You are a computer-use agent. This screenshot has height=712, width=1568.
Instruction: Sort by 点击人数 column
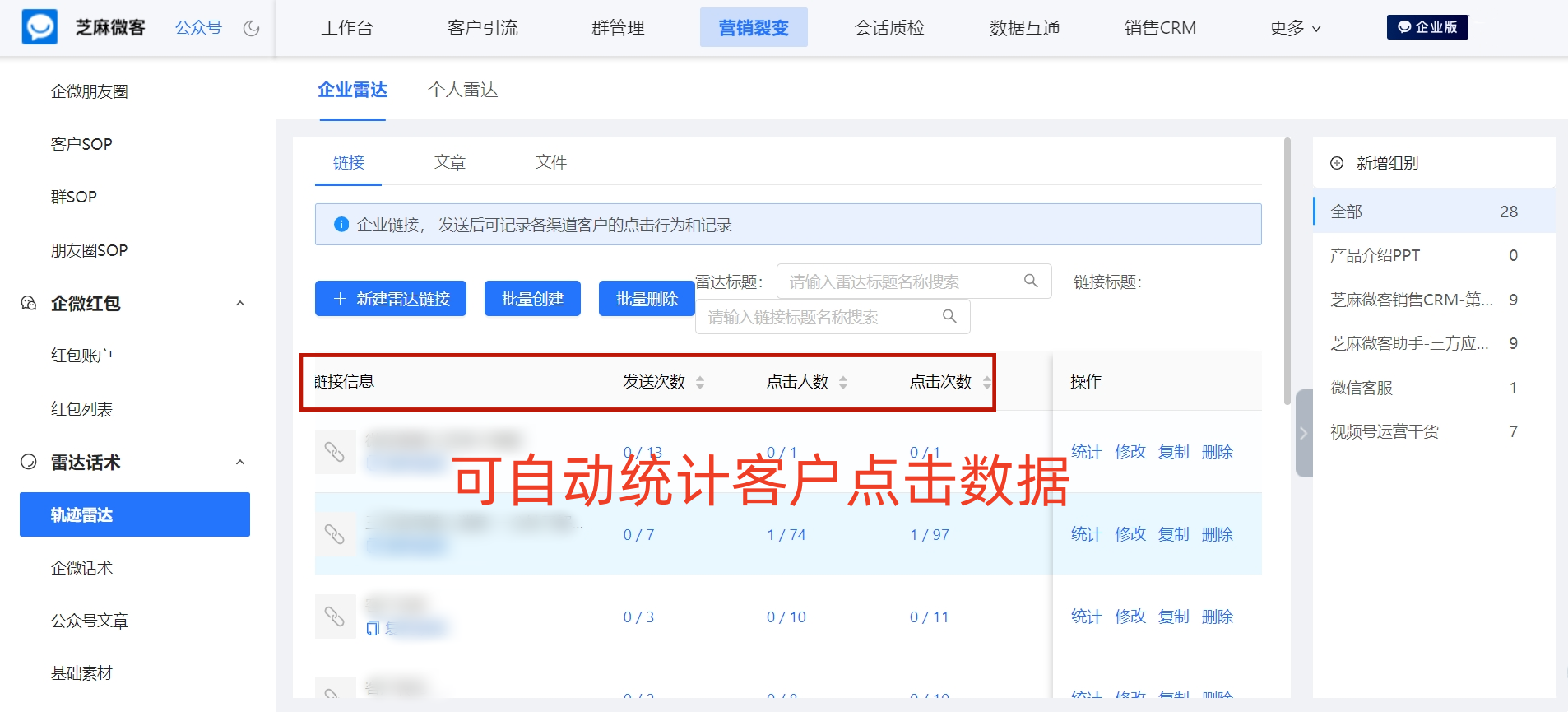843,382
